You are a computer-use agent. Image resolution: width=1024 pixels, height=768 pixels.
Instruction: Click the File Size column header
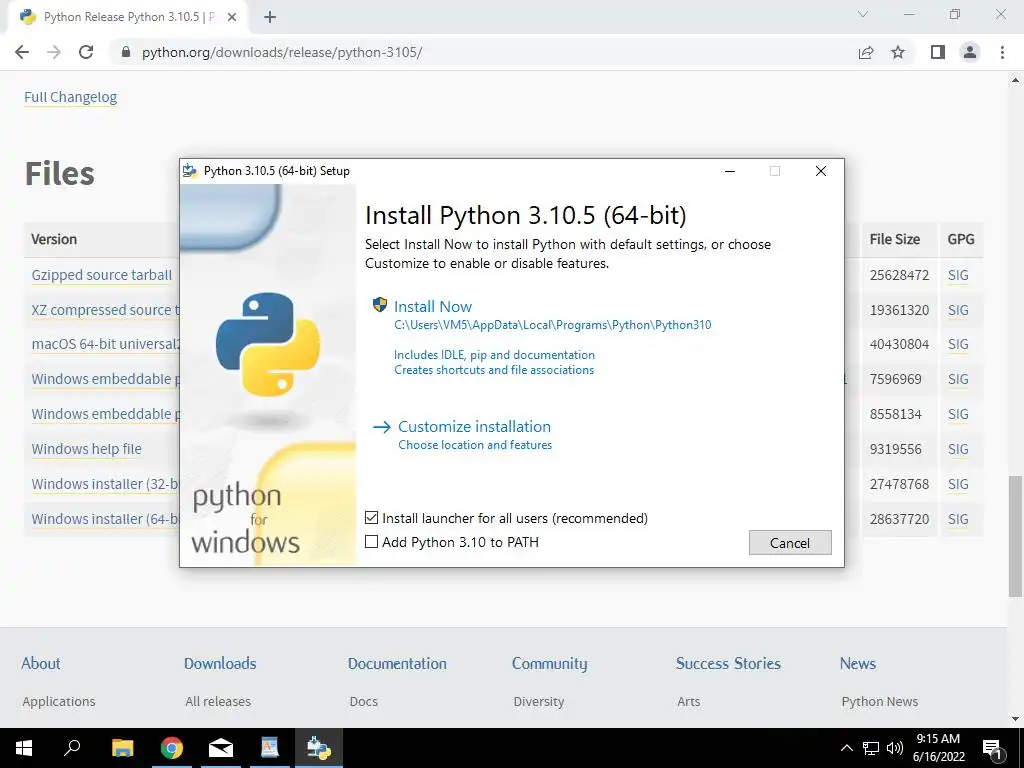[x=894, y=239]
